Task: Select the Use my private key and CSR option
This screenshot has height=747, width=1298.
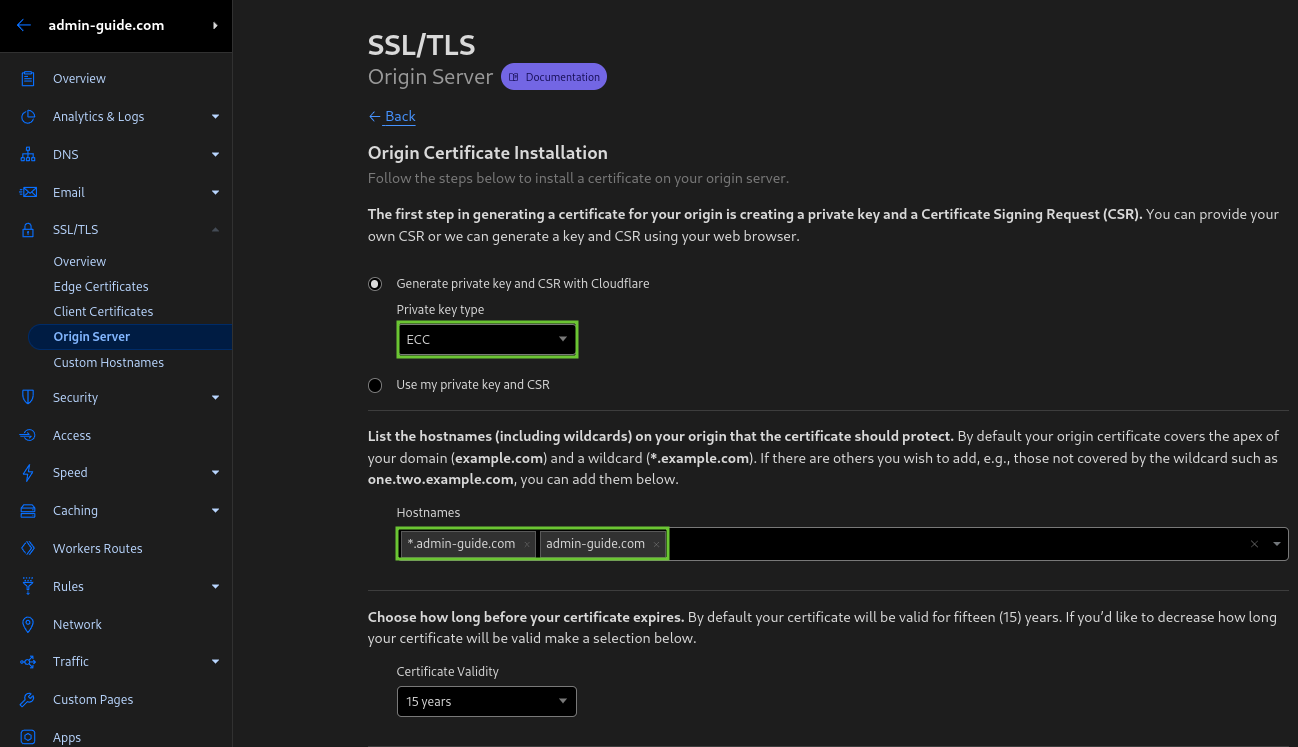Action: click(x=374, y=385)
